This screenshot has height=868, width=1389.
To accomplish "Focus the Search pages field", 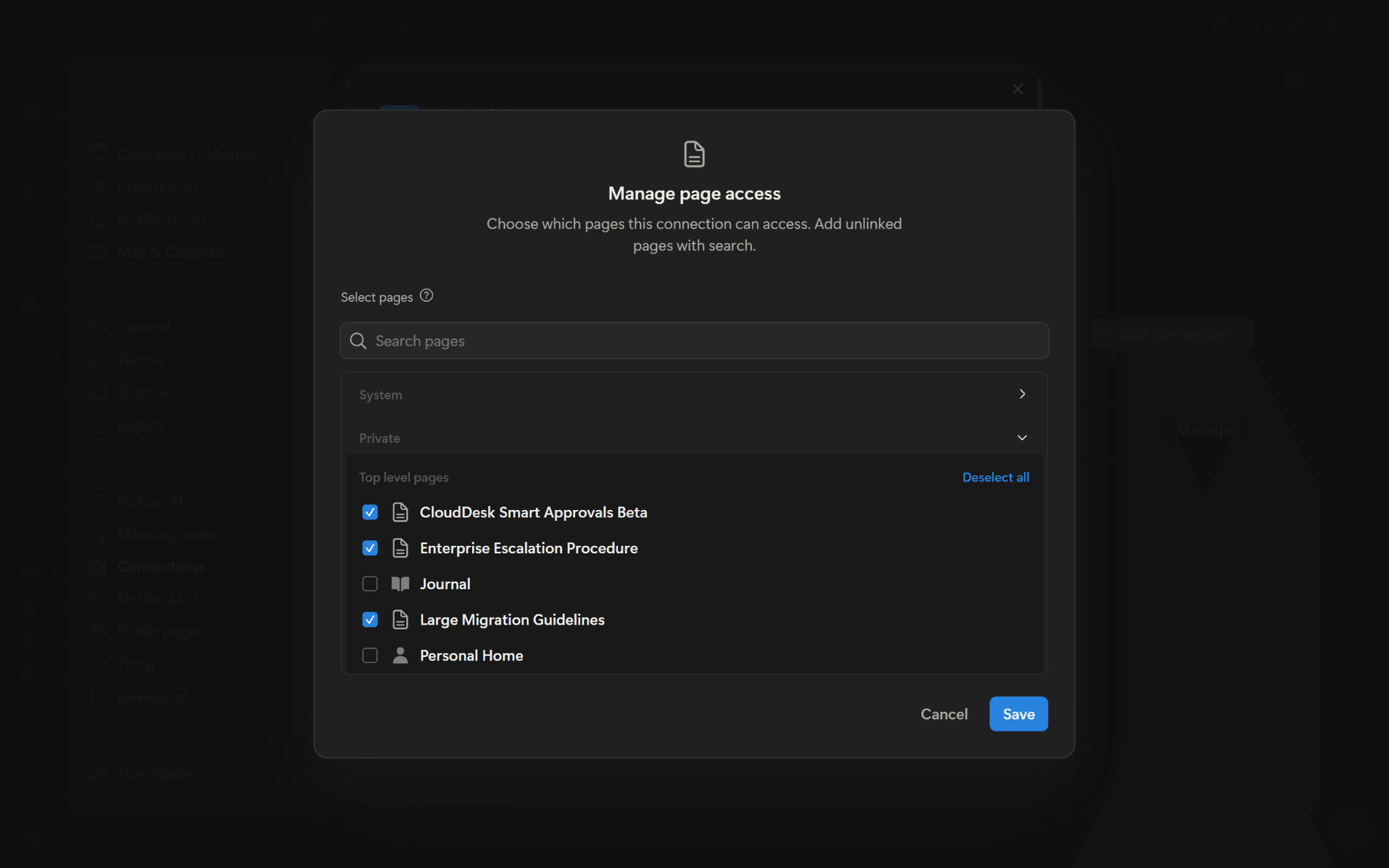I will click(x=694, y=340).
